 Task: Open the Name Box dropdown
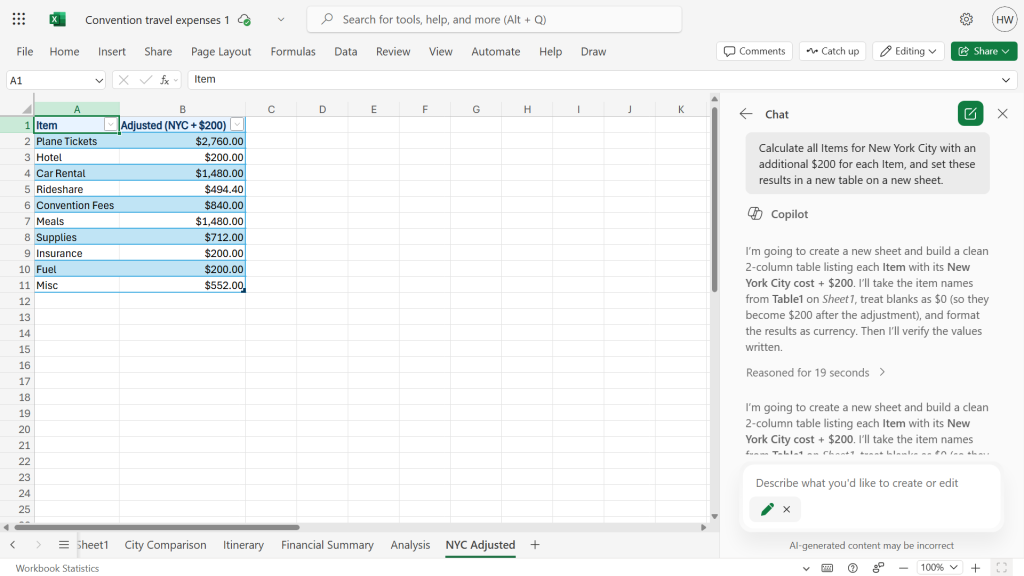click(100, 79)
